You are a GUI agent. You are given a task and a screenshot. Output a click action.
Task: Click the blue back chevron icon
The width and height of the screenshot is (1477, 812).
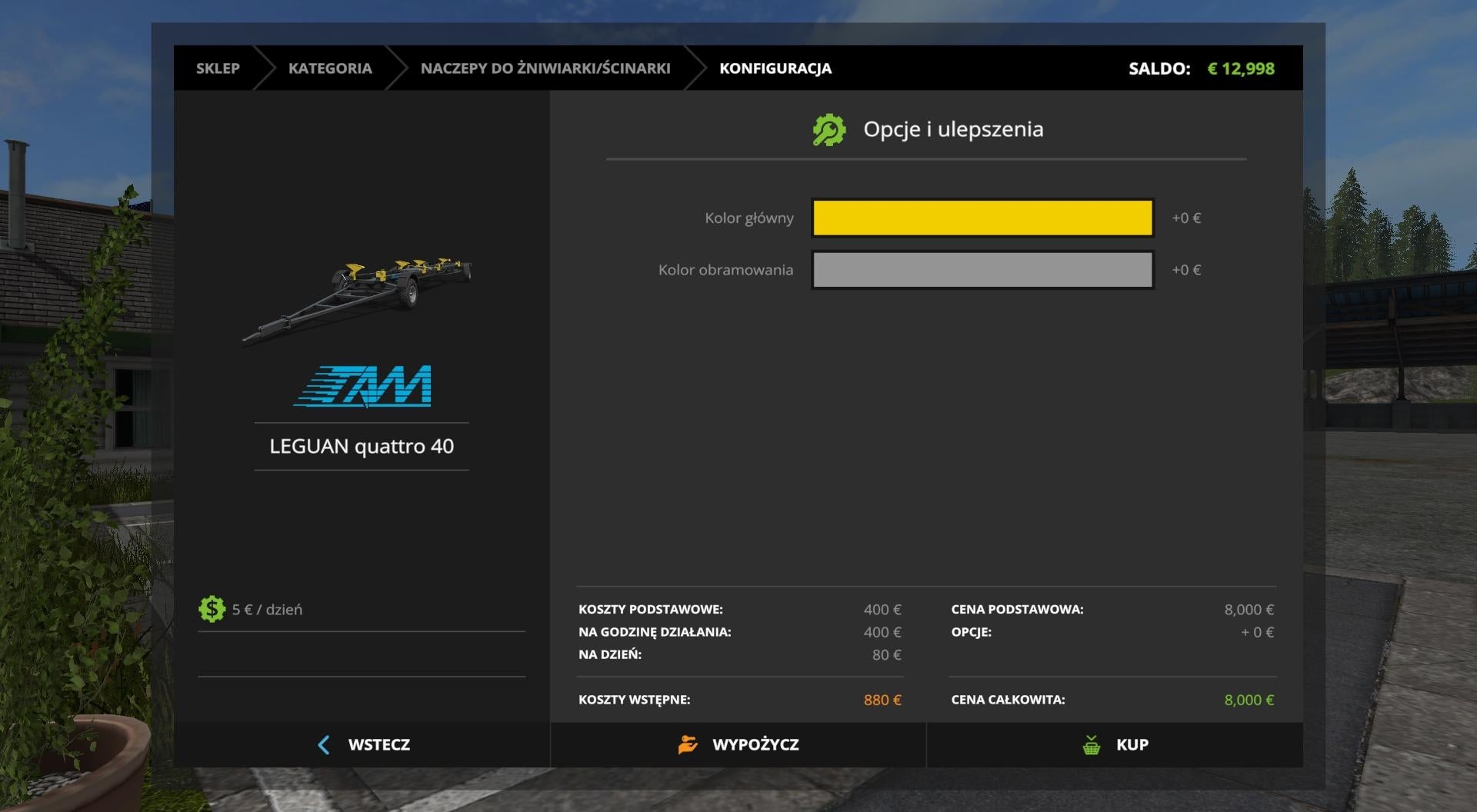pos(324,744)
